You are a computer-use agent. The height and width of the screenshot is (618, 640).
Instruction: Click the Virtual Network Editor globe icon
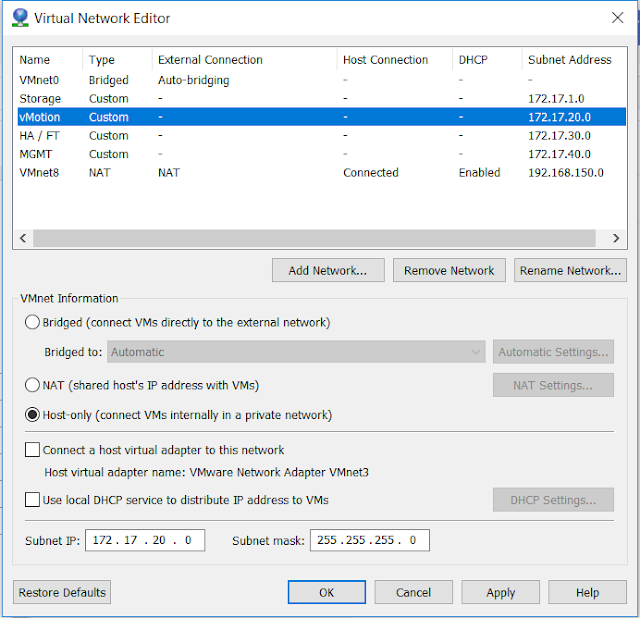20,18
